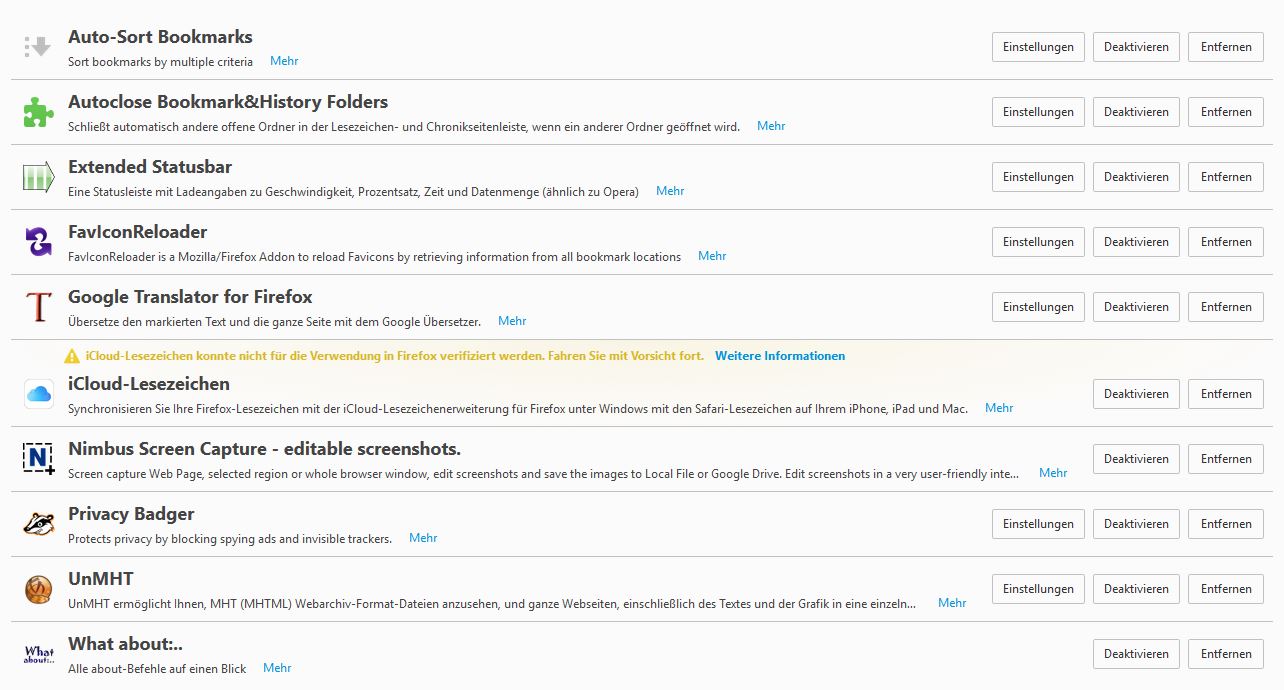
Task: Select the Autoclose Bookmark&History Folders title
Action: [x=228, y=102]
